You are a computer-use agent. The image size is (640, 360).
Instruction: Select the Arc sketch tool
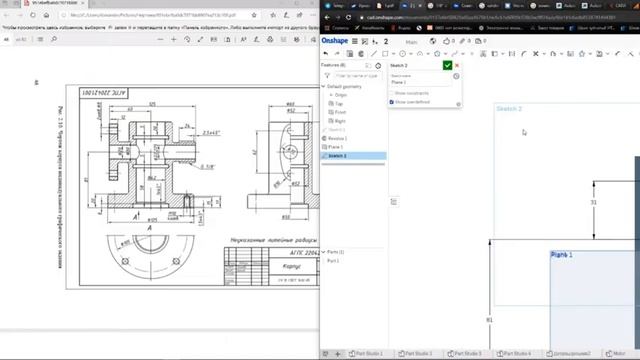[x=420, y=53]
